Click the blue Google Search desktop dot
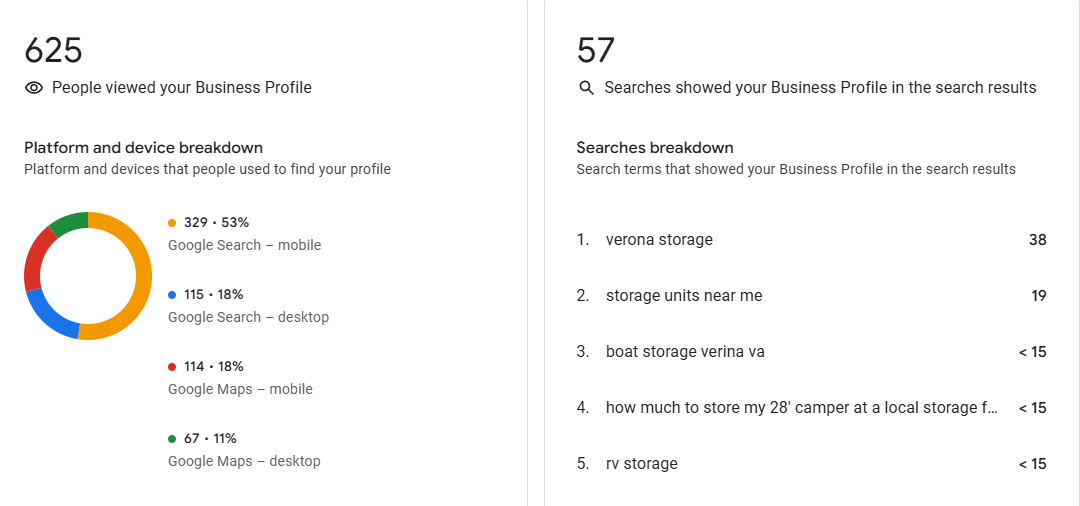The image size is (1080, 506). (x=172, y=295)
